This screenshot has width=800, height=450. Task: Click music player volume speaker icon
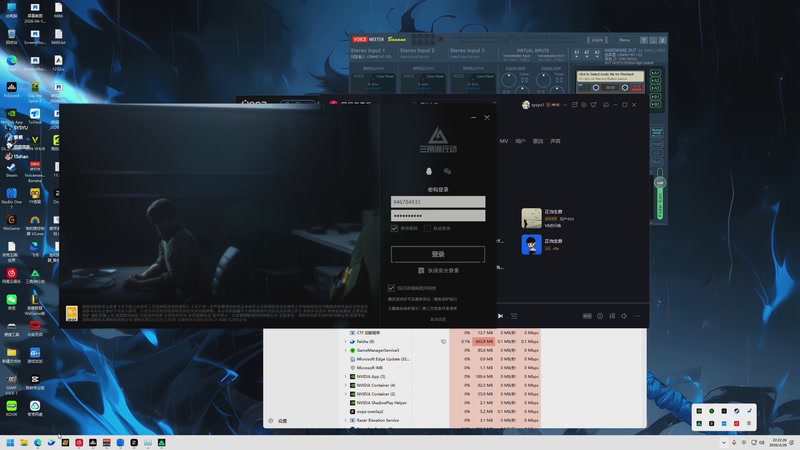pos(624,316)
